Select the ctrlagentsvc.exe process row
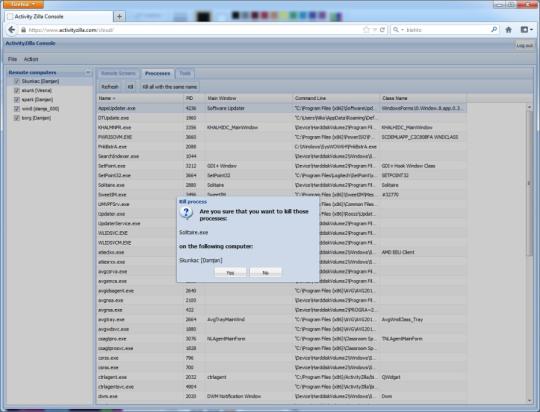 [x=281, y=387]
